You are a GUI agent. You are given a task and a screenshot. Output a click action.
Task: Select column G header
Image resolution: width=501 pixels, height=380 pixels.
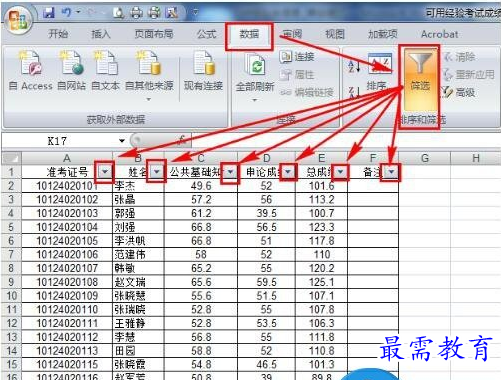tap(424, 158)
